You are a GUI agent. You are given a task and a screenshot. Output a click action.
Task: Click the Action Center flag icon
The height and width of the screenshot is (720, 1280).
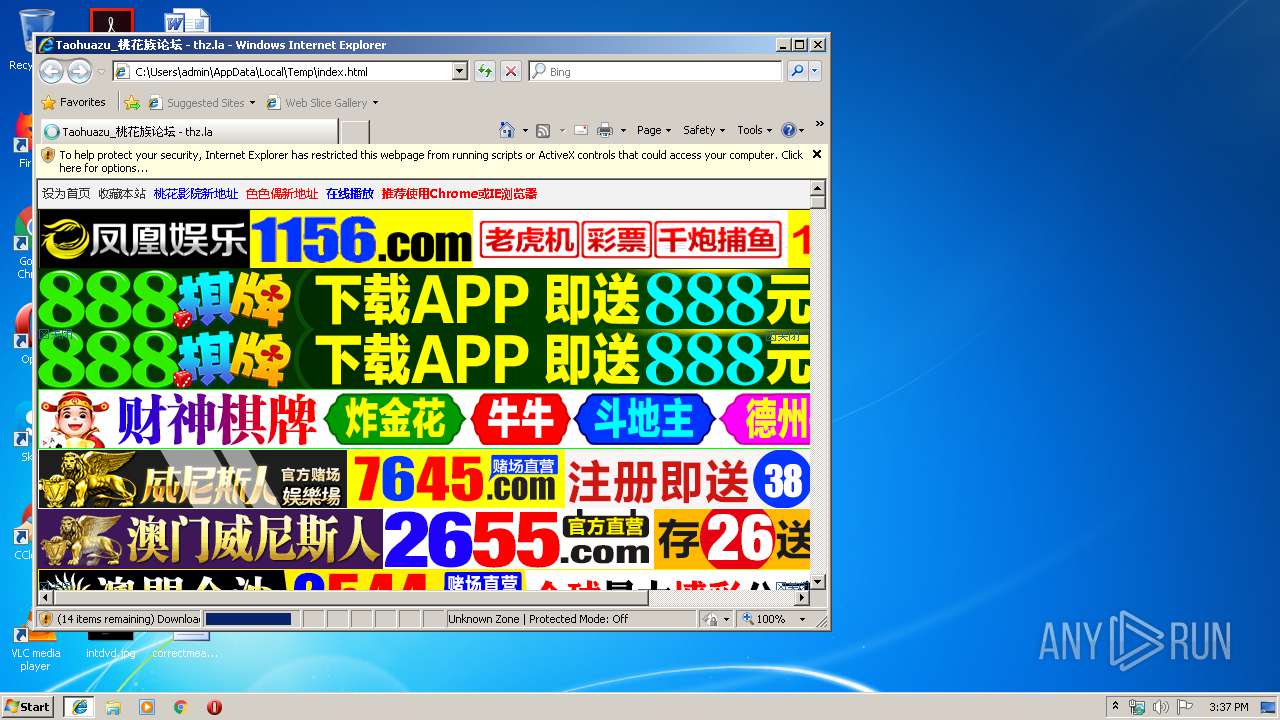[1185, 707]
